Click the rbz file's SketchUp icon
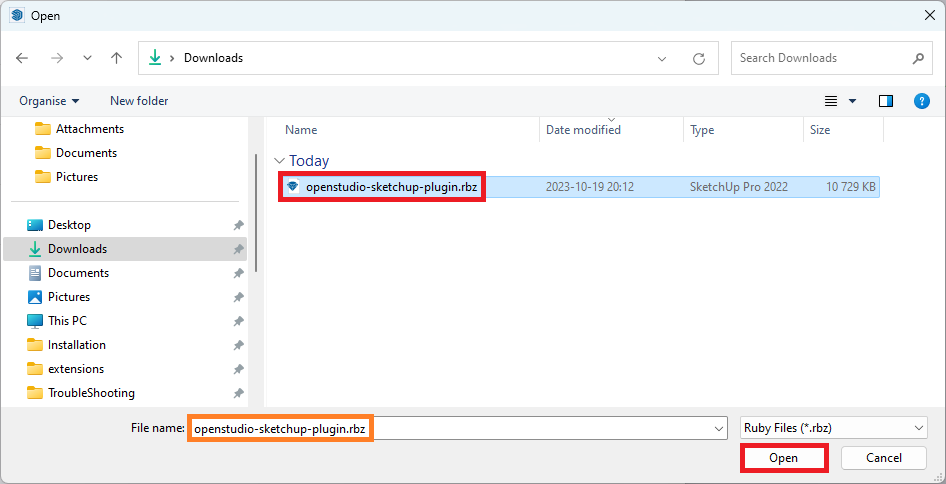The width and height of the screenshot is (946, 484). (293, 187)
